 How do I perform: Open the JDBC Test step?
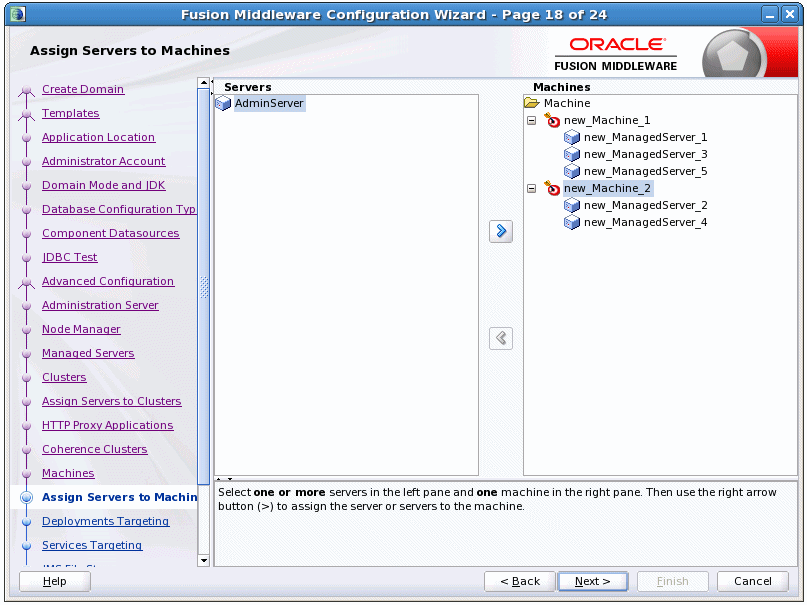[x=69, y=257]
